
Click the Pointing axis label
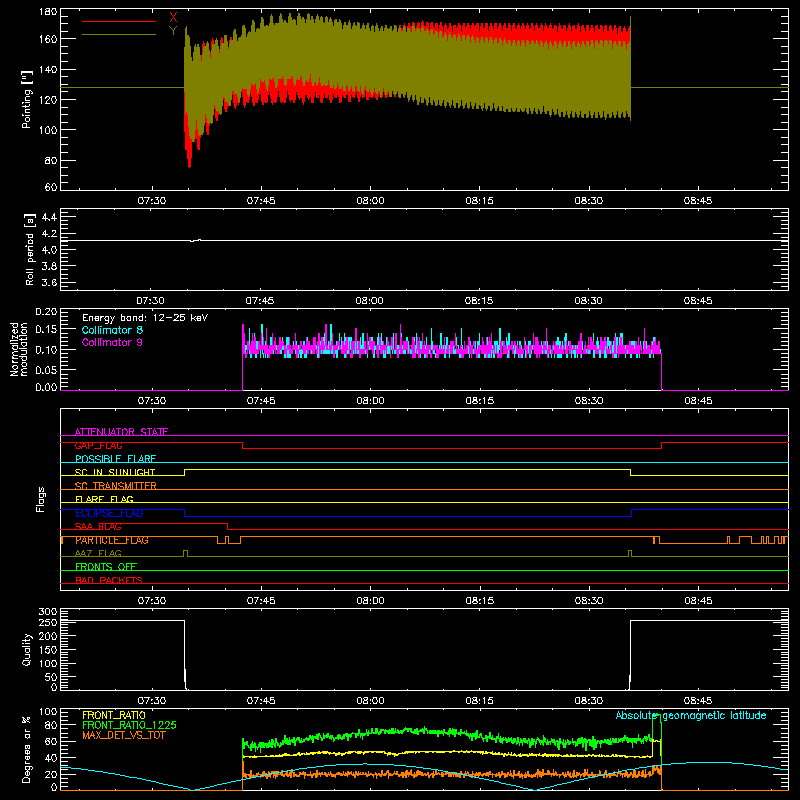tap(27, 99)
